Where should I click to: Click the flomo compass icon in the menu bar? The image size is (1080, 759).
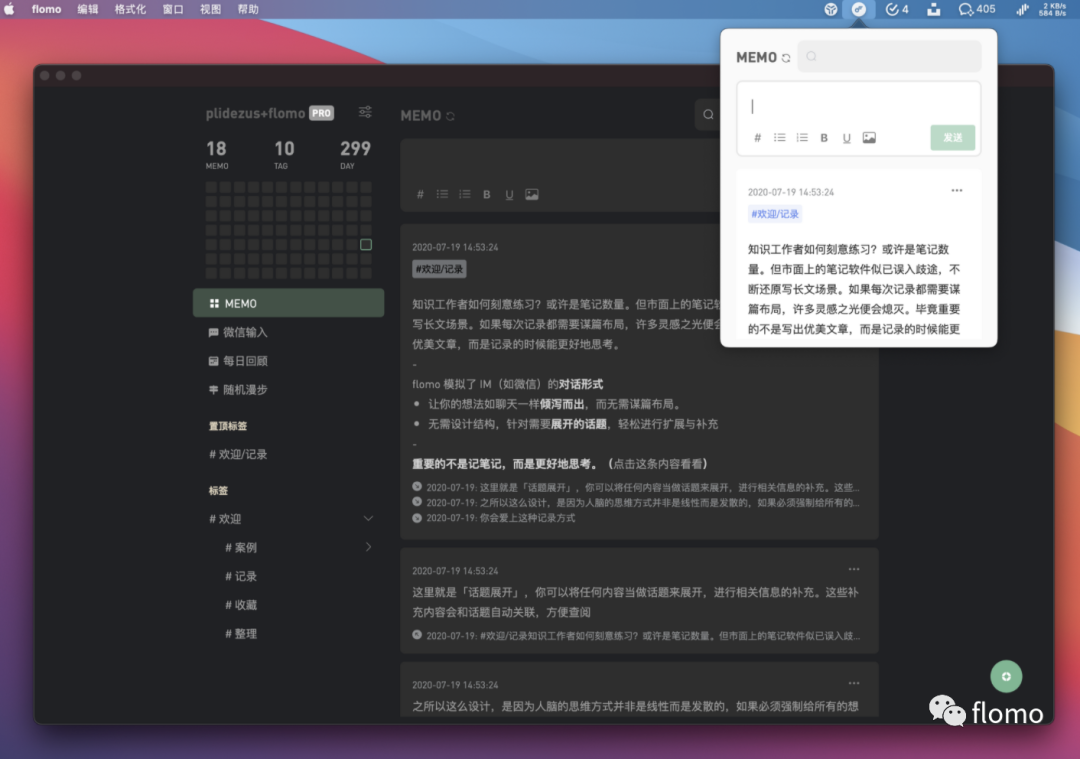pos(858,9)
